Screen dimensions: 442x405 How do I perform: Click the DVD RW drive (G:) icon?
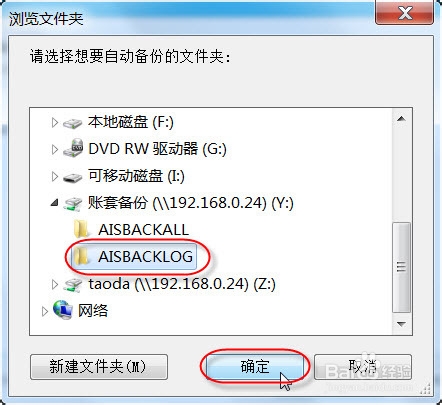73,148
